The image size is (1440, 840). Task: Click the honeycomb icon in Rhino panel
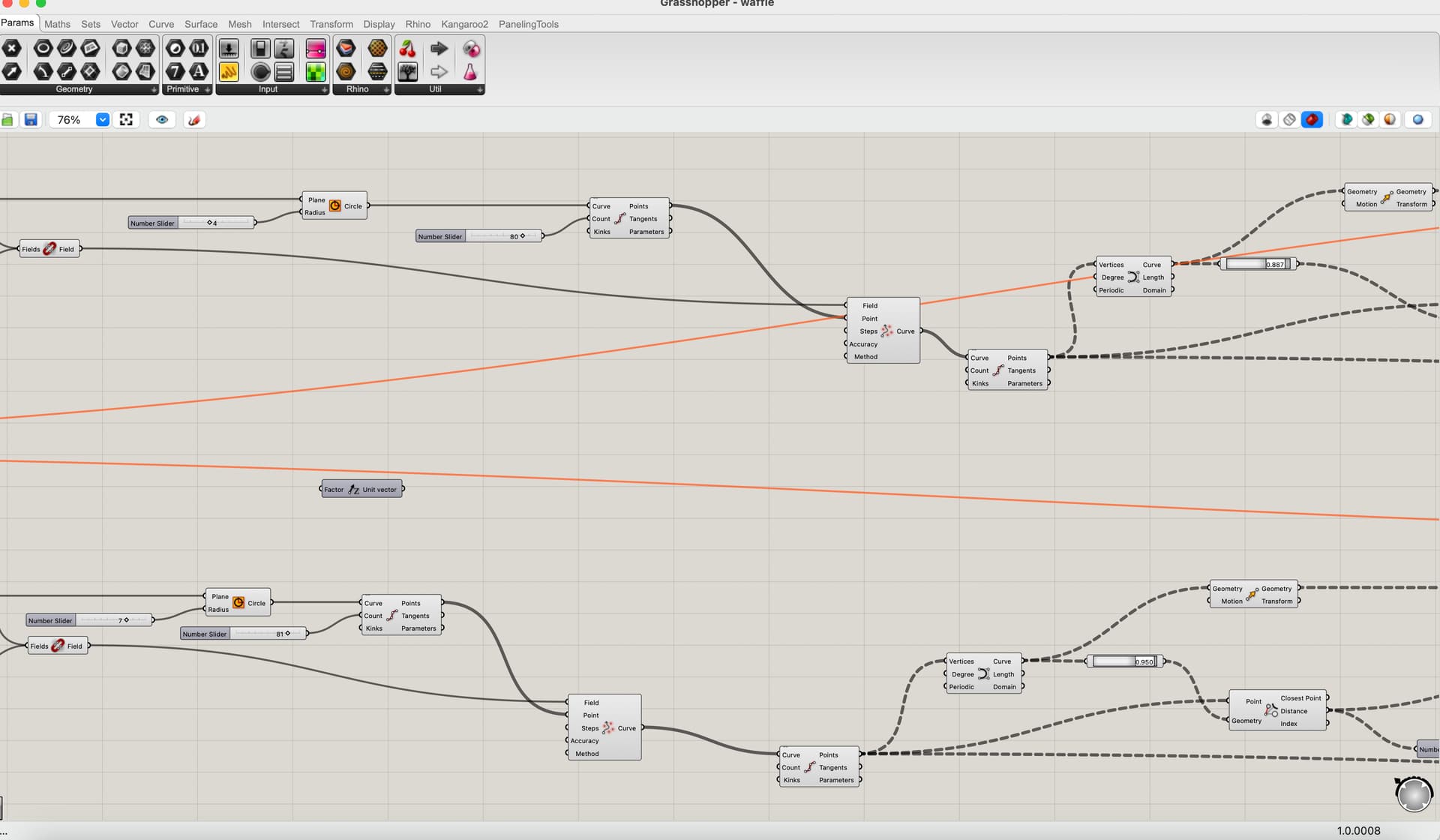click(x=377, y=49)
